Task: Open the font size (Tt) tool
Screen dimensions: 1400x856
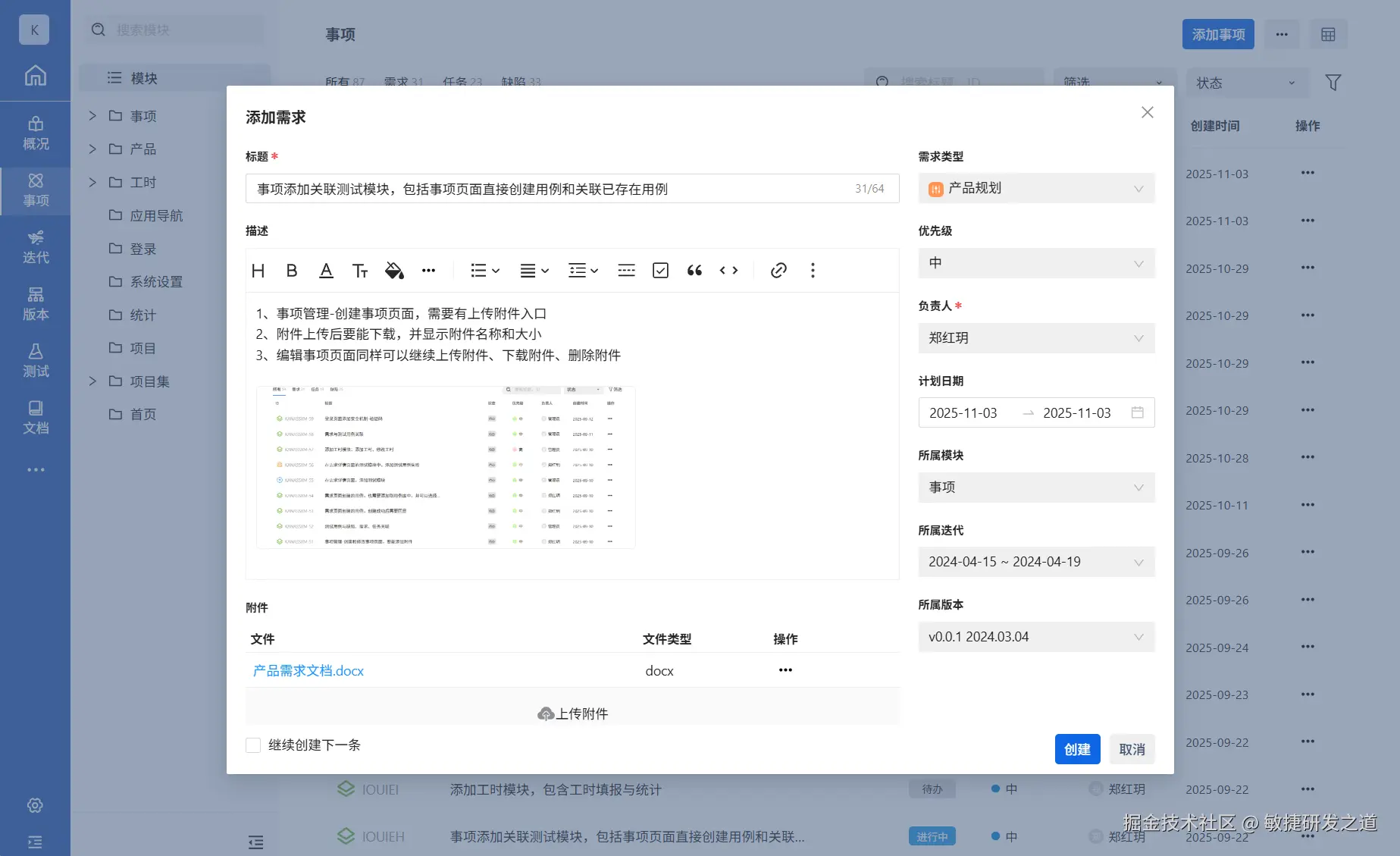Action: point(360,271)
